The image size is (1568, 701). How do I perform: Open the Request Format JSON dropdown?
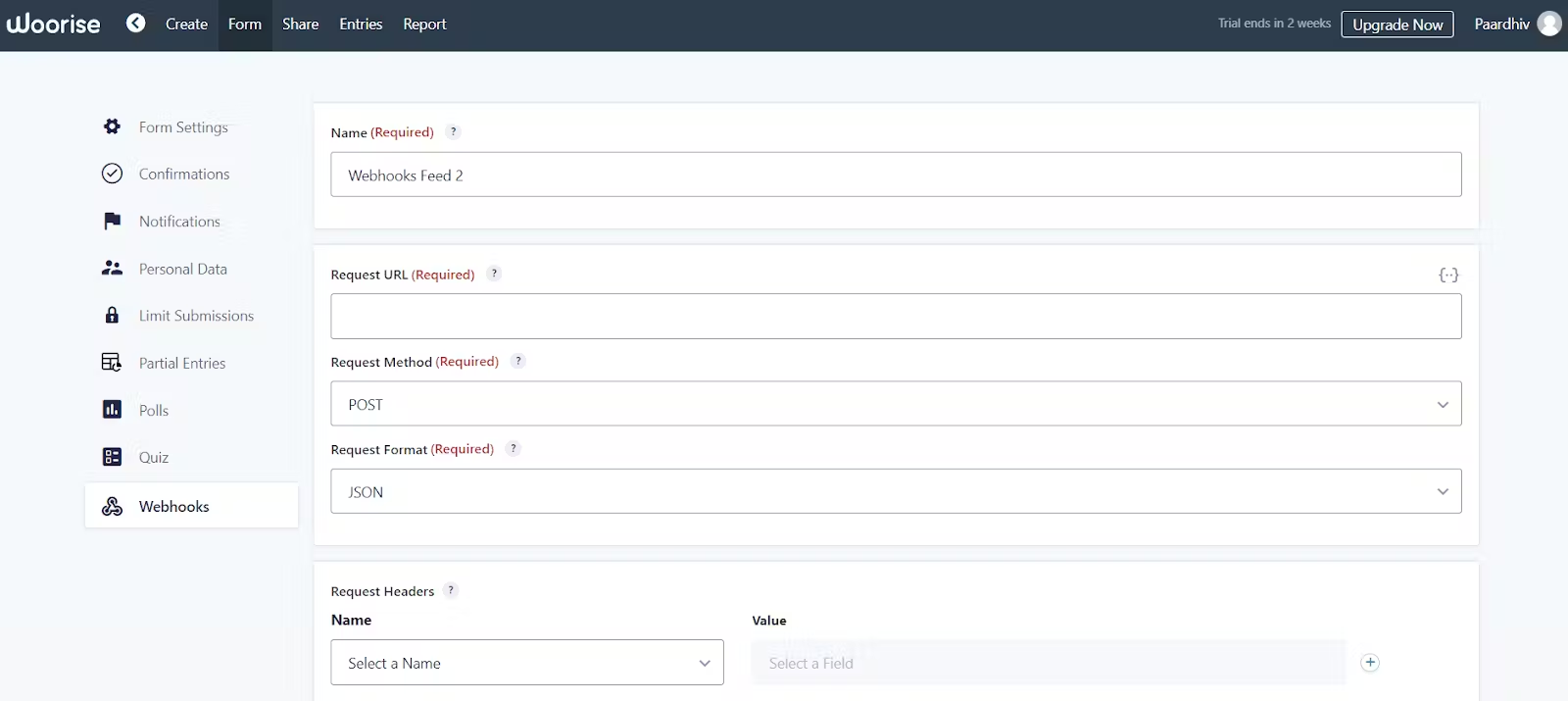(x=896, y=491)
